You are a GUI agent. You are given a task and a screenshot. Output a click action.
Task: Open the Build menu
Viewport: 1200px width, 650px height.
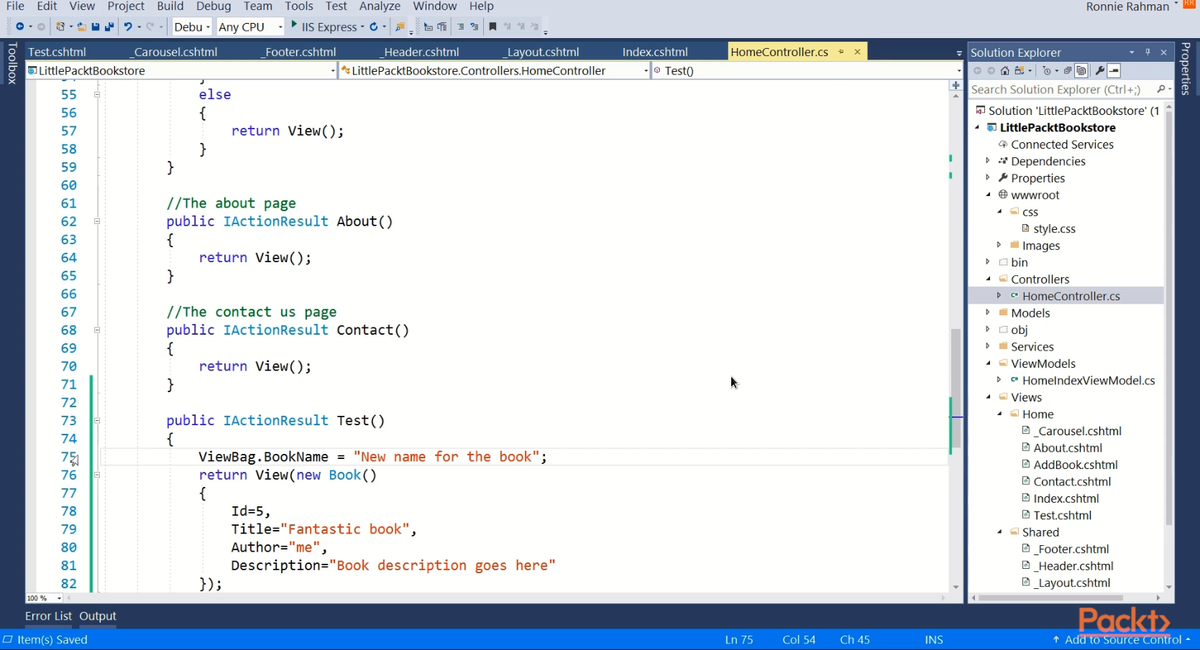pyautogui.click(x=170, y=6)
